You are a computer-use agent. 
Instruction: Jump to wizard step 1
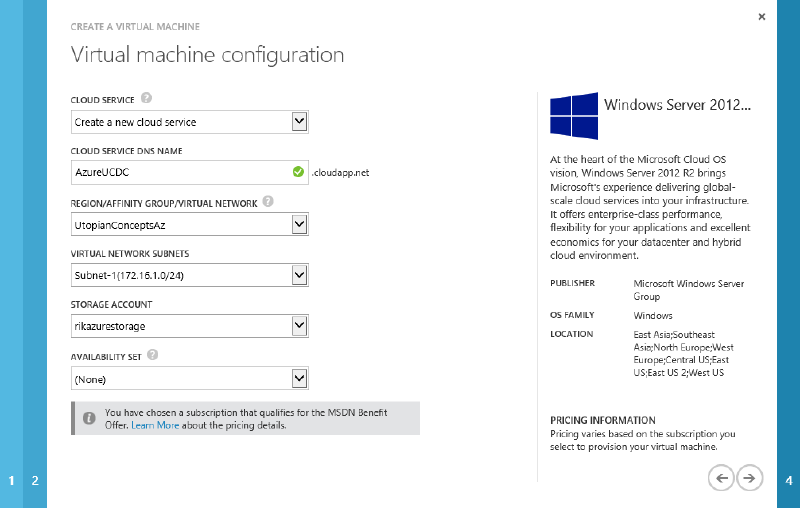[12, 480]
